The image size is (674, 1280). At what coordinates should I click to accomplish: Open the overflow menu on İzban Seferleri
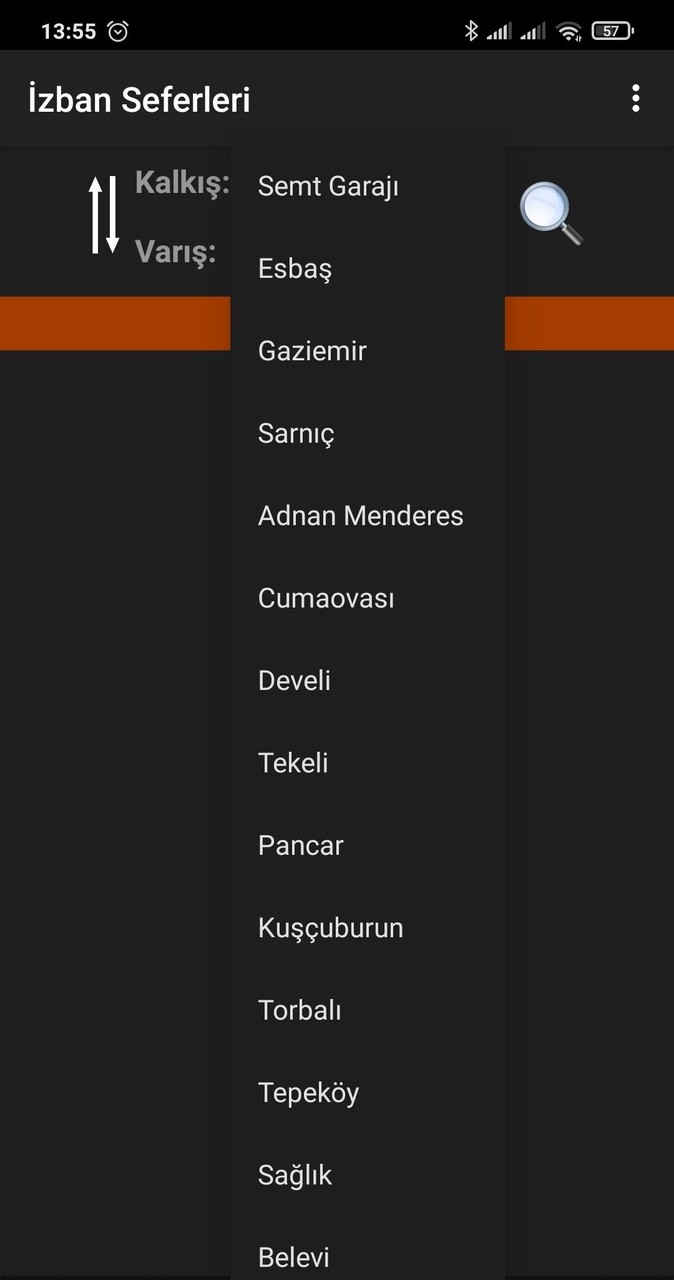click(x=635, y=97)
